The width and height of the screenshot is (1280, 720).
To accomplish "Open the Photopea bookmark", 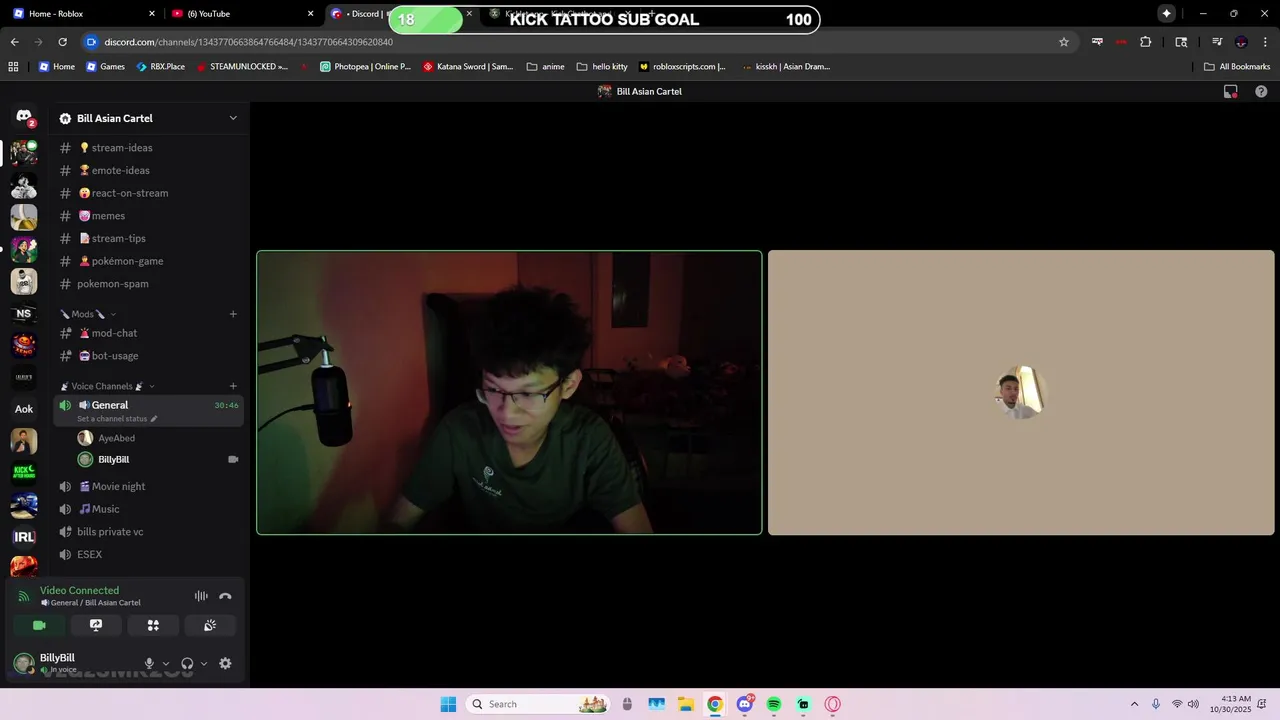I will [365, 67].
